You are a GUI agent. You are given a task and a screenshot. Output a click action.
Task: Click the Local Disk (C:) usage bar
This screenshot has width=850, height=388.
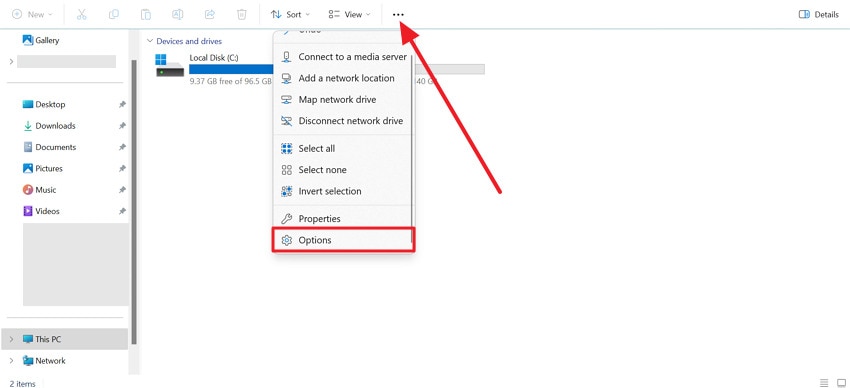[231, 69]
